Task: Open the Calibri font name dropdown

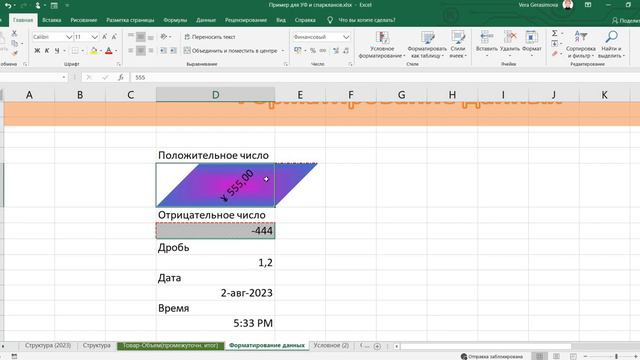Action: 69,37
